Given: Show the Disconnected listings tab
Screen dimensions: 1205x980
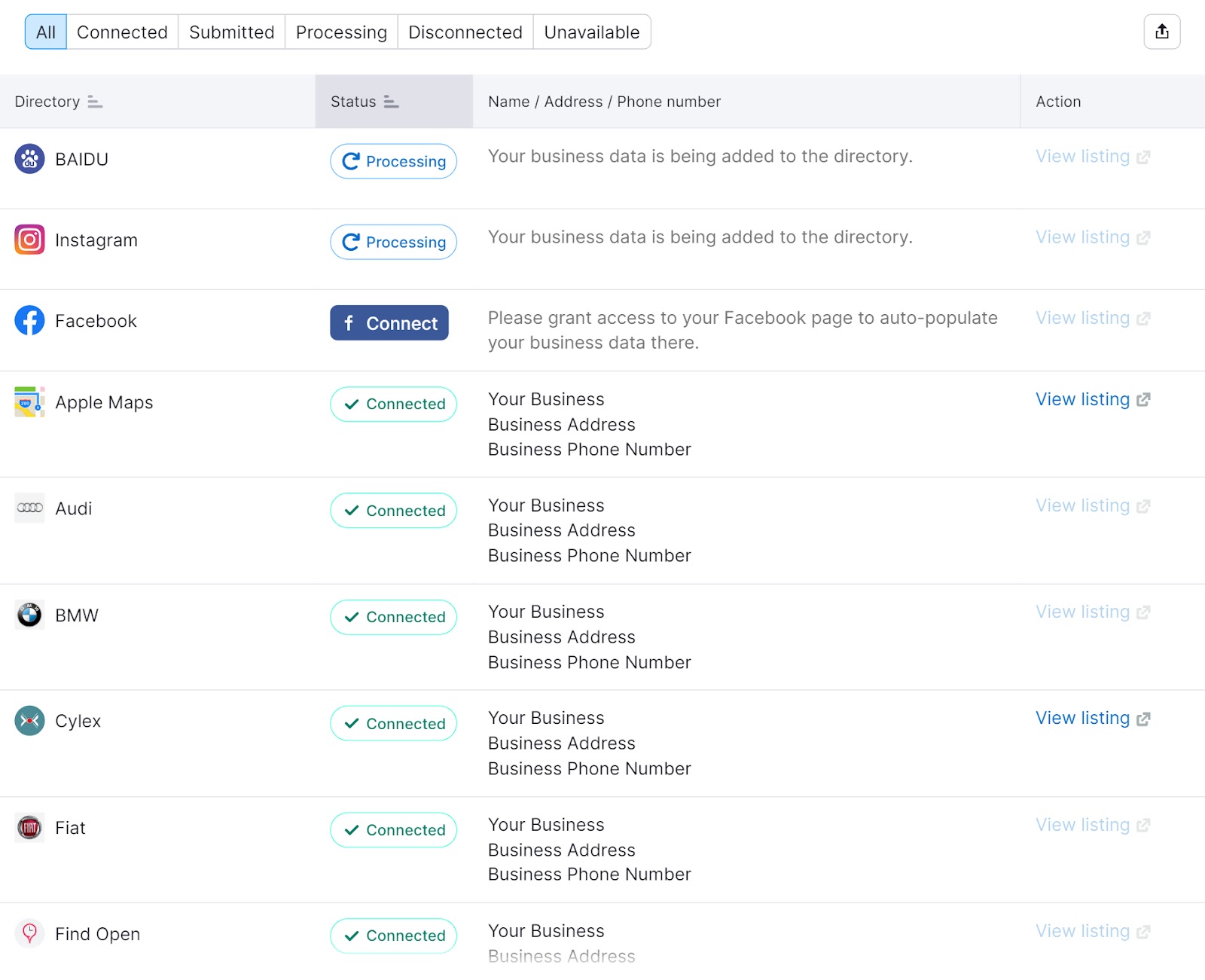Looking at the screenshot, I should 465,32.
